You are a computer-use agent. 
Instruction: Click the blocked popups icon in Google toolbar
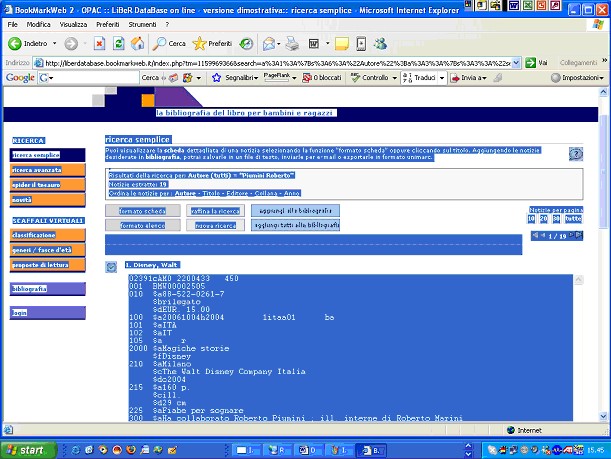(307, 78)
